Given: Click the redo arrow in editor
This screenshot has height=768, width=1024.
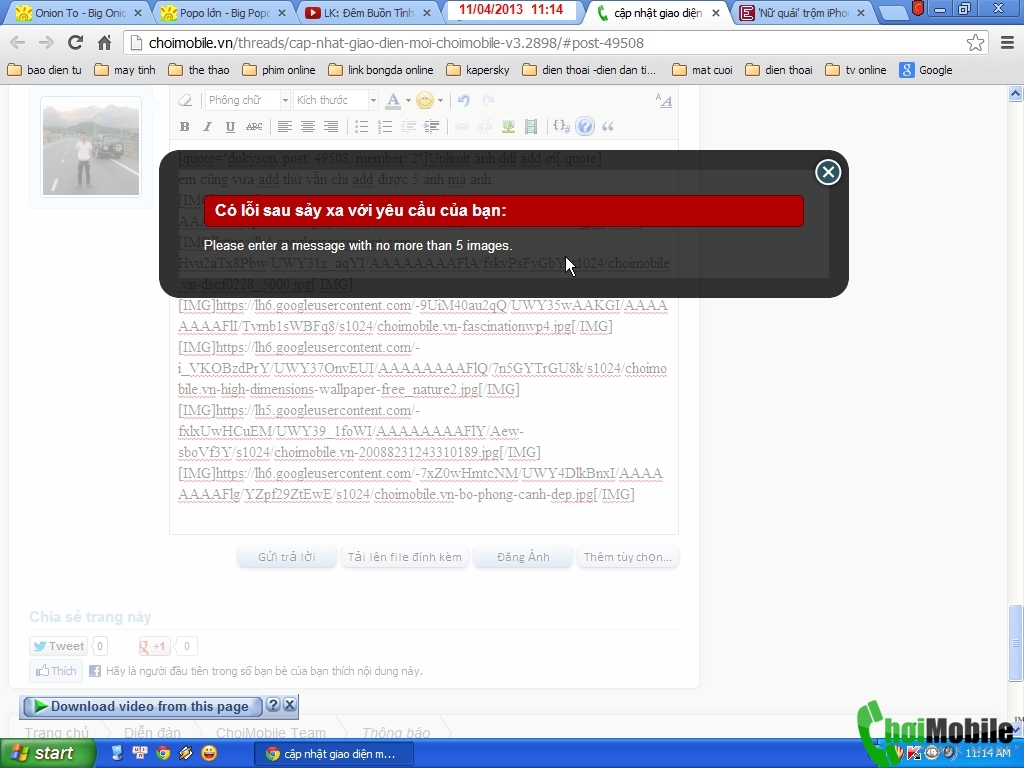Looking at the screenshot, I should [488, 100].
